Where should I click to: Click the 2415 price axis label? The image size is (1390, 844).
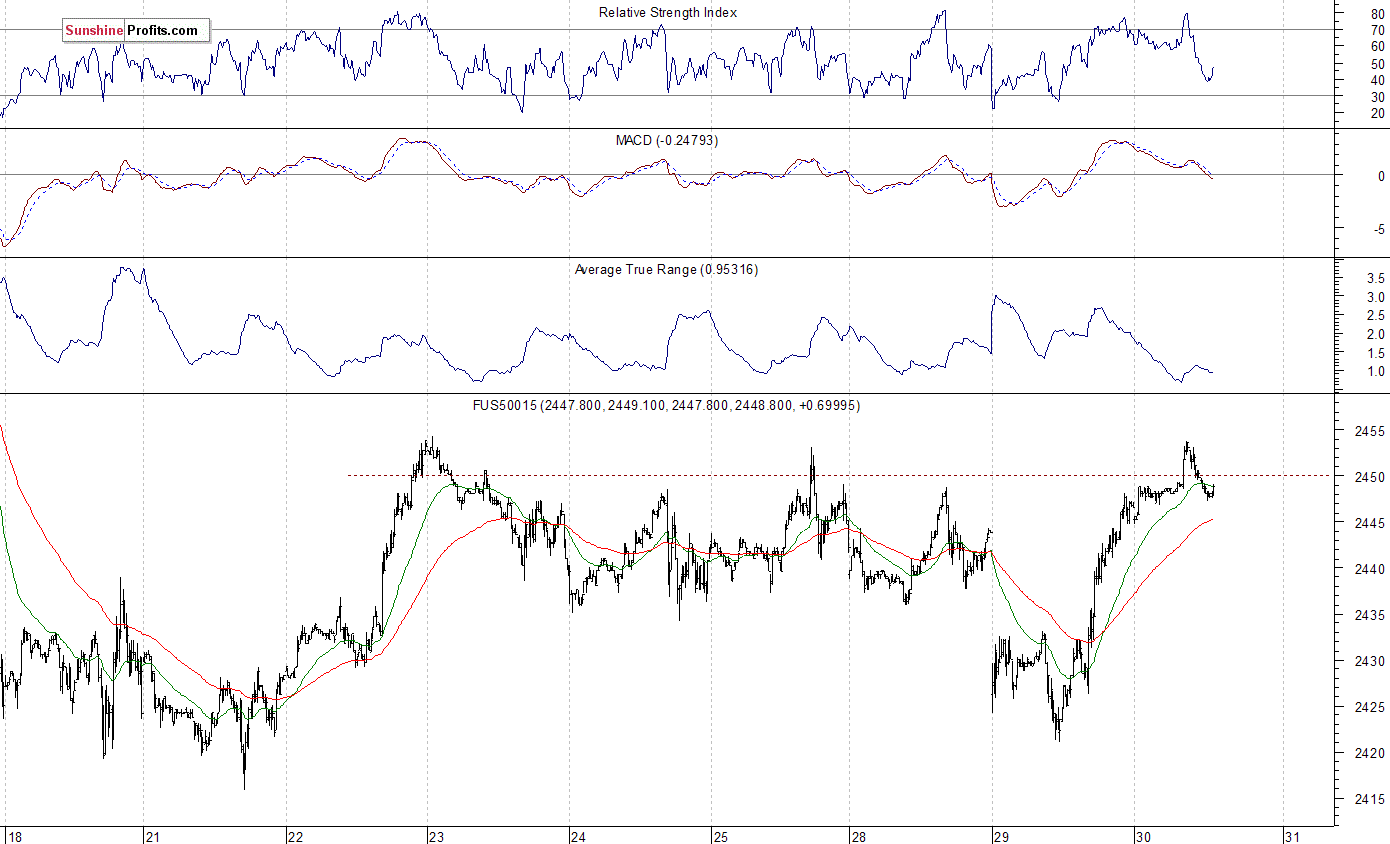pyautogui.click(x=1370, y=800)
